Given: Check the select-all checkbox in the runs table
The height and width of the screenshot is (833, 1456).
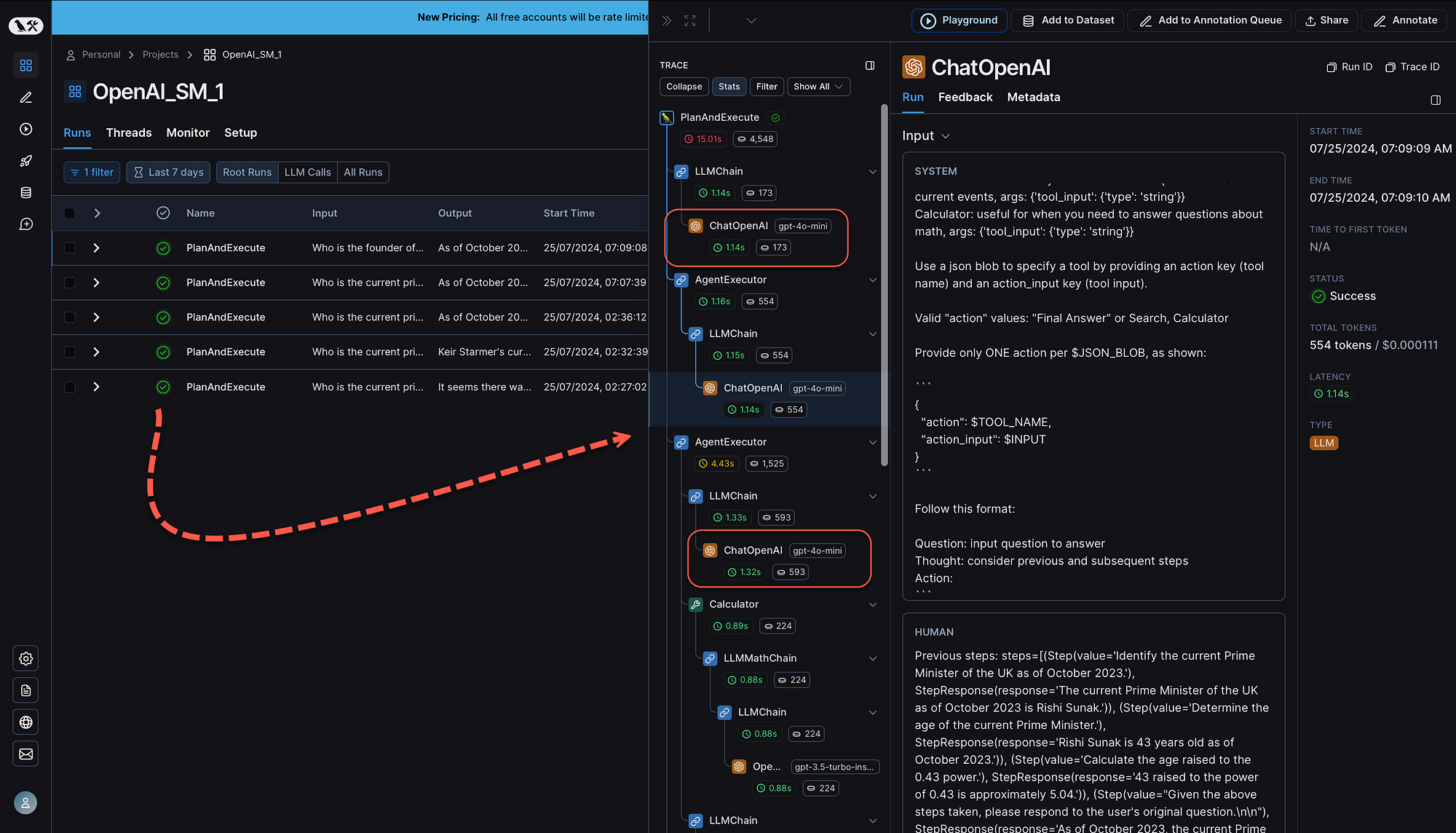Looking at the screenshot, I should 69,213.
